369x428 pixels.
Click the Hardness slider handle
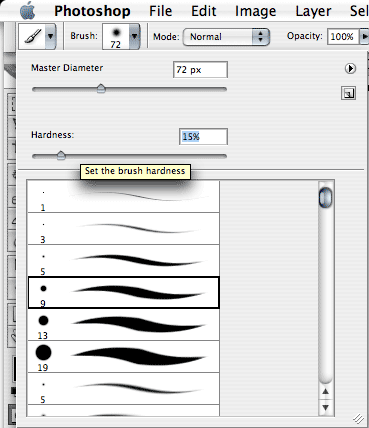click(x=61, y=156)
